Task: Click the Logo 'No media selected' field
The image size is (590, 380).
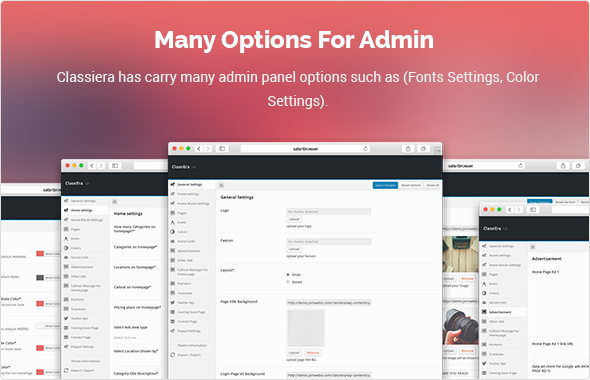Action: pyautogui.click(x=329, y=212)
